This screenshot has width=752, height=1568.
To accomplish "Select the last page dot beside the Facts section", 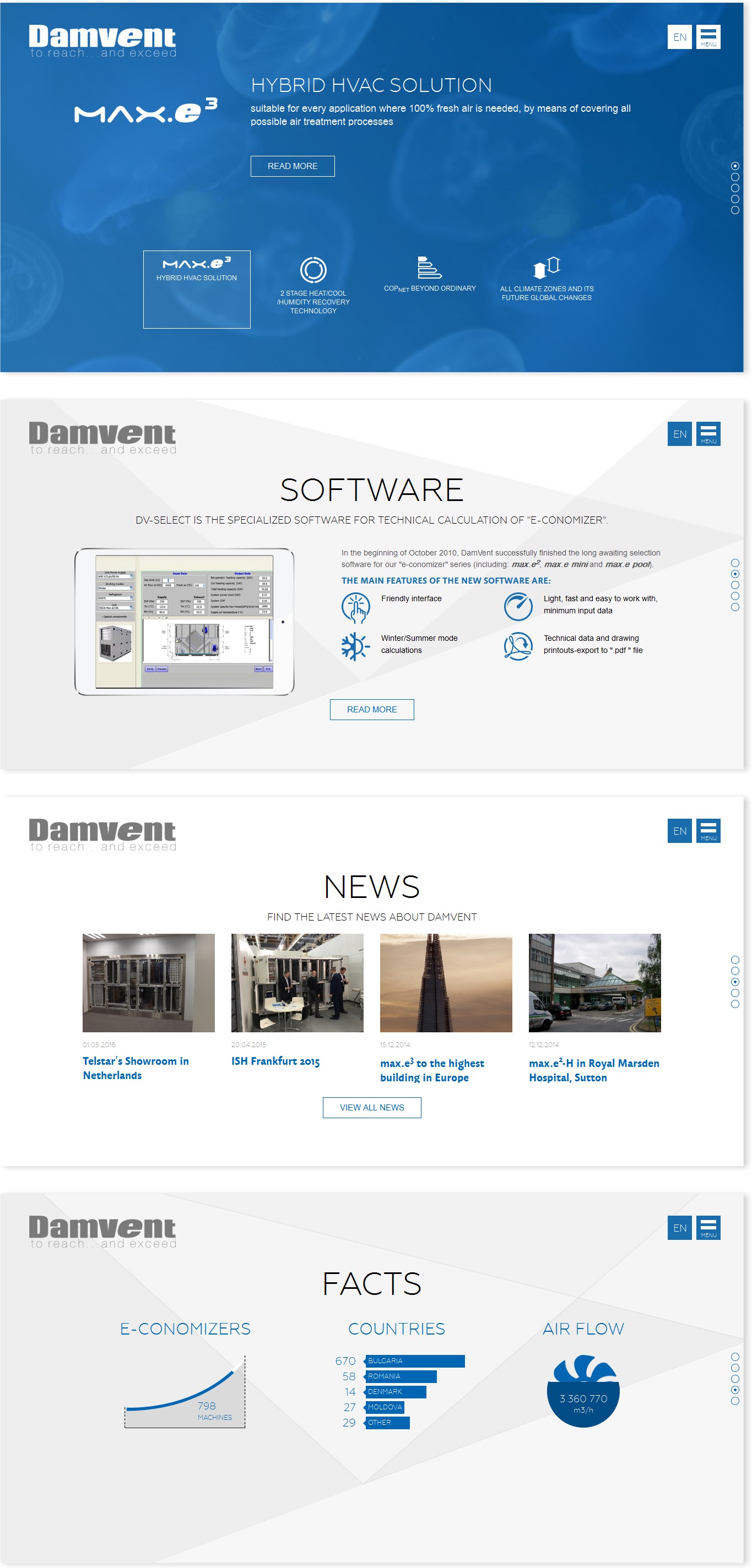I will (735, 1401).
